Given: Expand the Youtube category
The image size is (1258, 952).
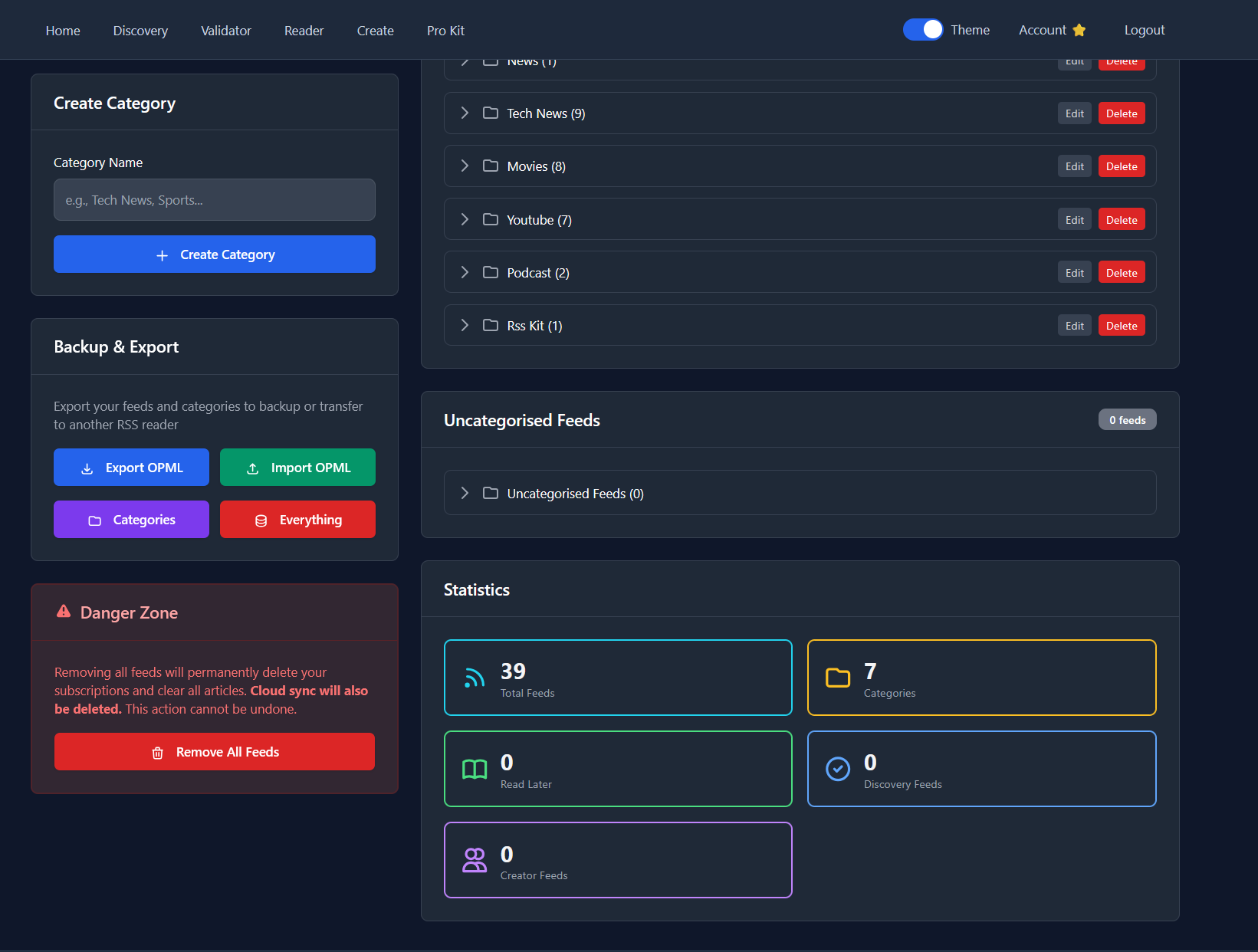Looking at the screenshot, I should tap(464, 218).
